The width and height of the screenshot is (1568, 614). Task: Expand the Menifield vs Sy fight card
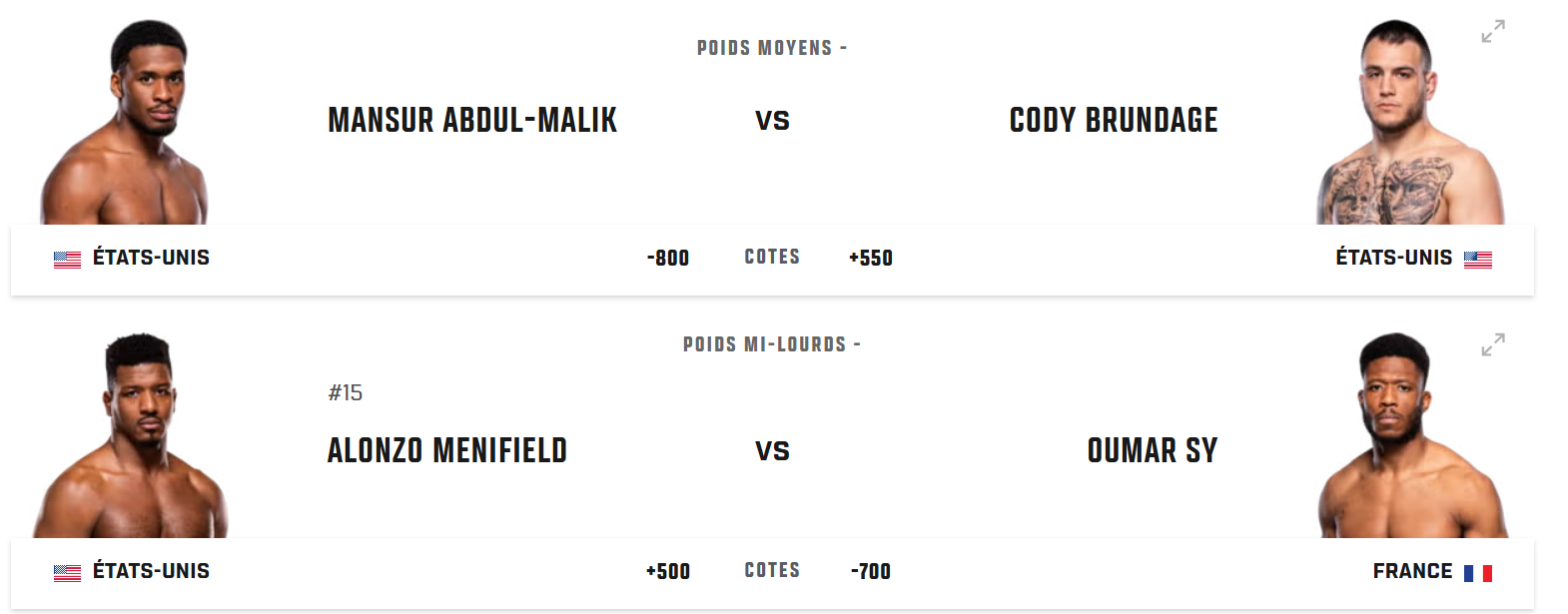pyautogui.click(x=1493, y=344)
